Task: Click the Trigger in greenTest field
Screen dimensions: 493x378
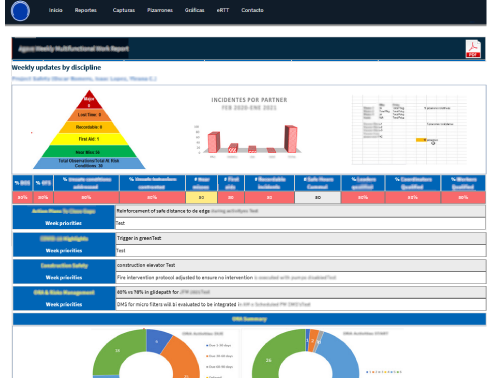Action: 300,238
